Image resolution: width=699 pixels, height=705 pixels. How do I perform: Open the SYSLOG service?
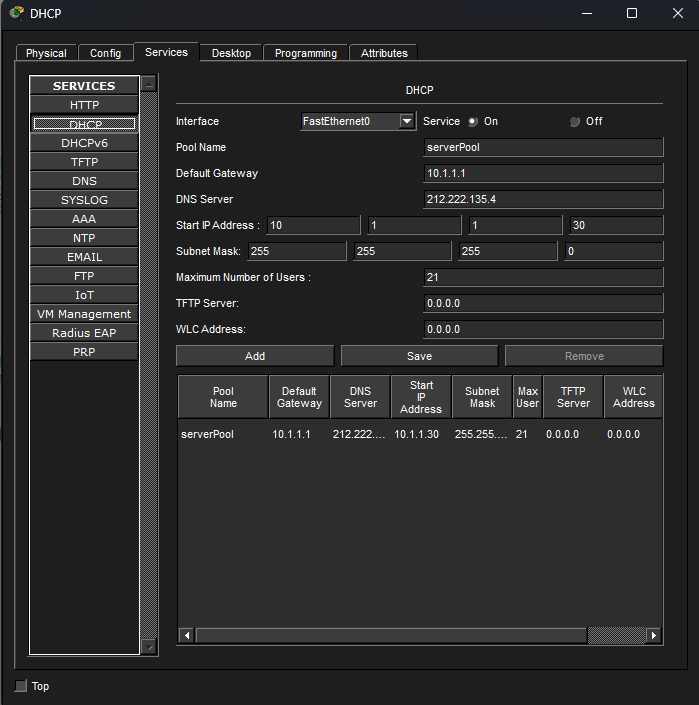(84, 200)
